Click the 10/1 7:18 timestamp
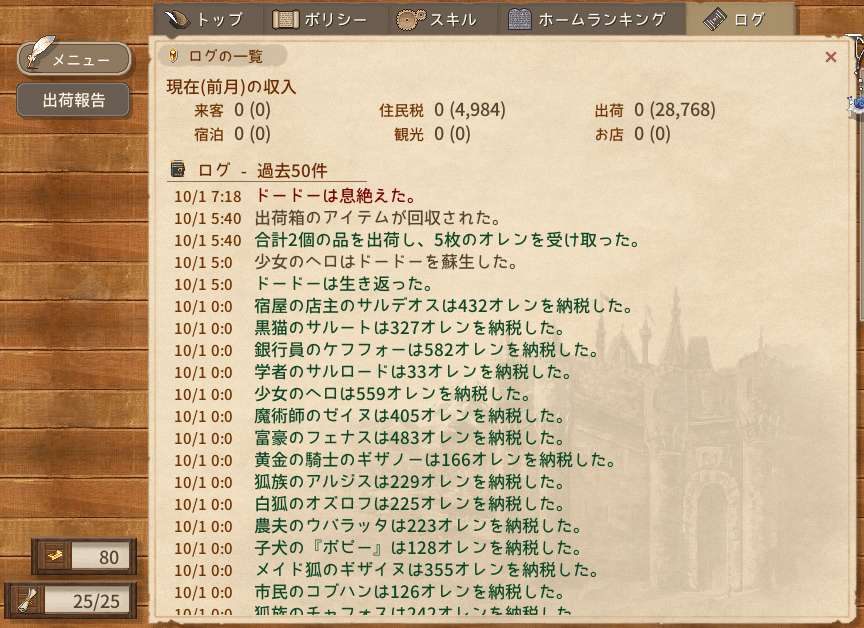The height and width of the screenshot is (628, 864). tap(208, 197)
